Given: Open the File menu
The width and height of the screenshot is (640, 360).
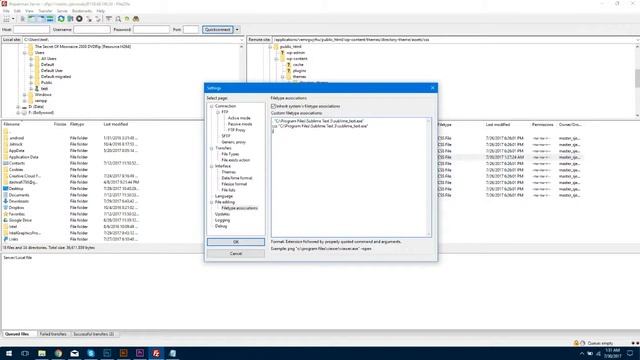Looking at the screenshot, I should click(x=6, y=11).
